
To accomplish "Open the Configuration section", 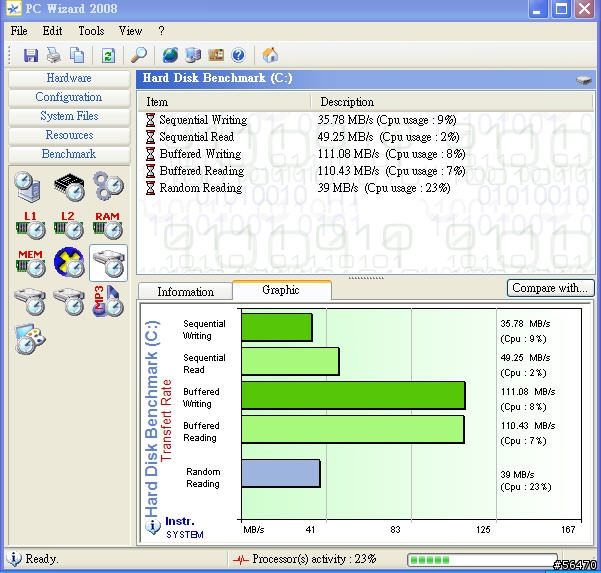I will (x=69, y=97).
